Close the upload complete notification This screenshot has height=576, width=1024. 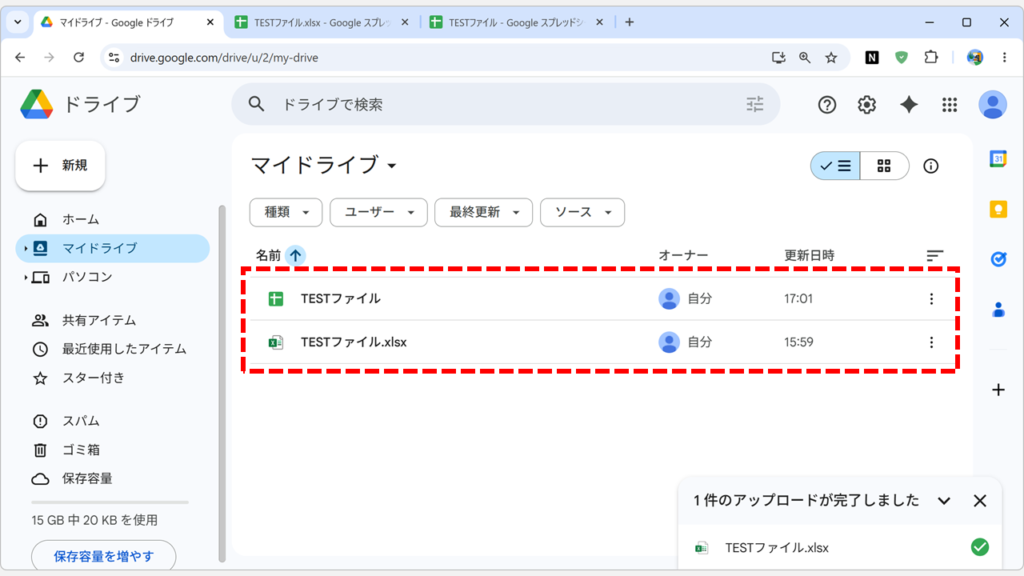980,501
